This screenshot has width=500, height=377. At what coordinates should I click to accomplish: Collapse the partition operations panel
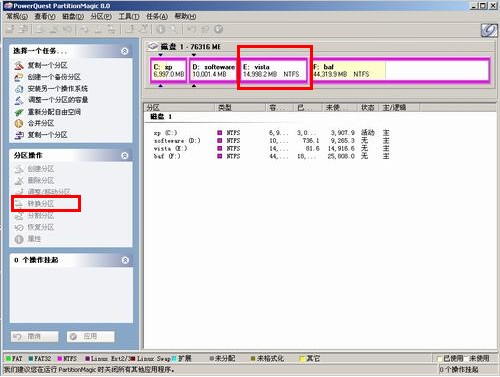[125, 156]
